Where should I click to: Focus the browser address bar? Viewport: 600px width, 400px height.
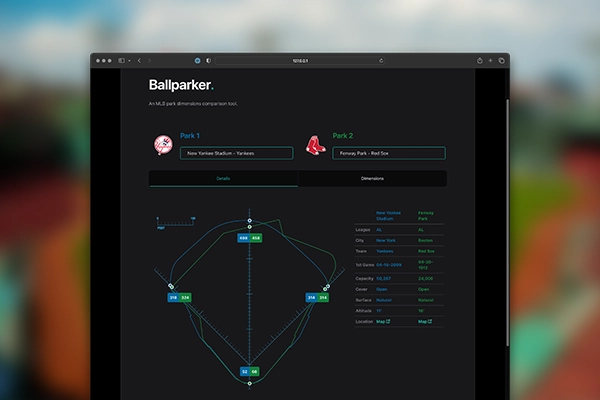click(x=300, y=60)
